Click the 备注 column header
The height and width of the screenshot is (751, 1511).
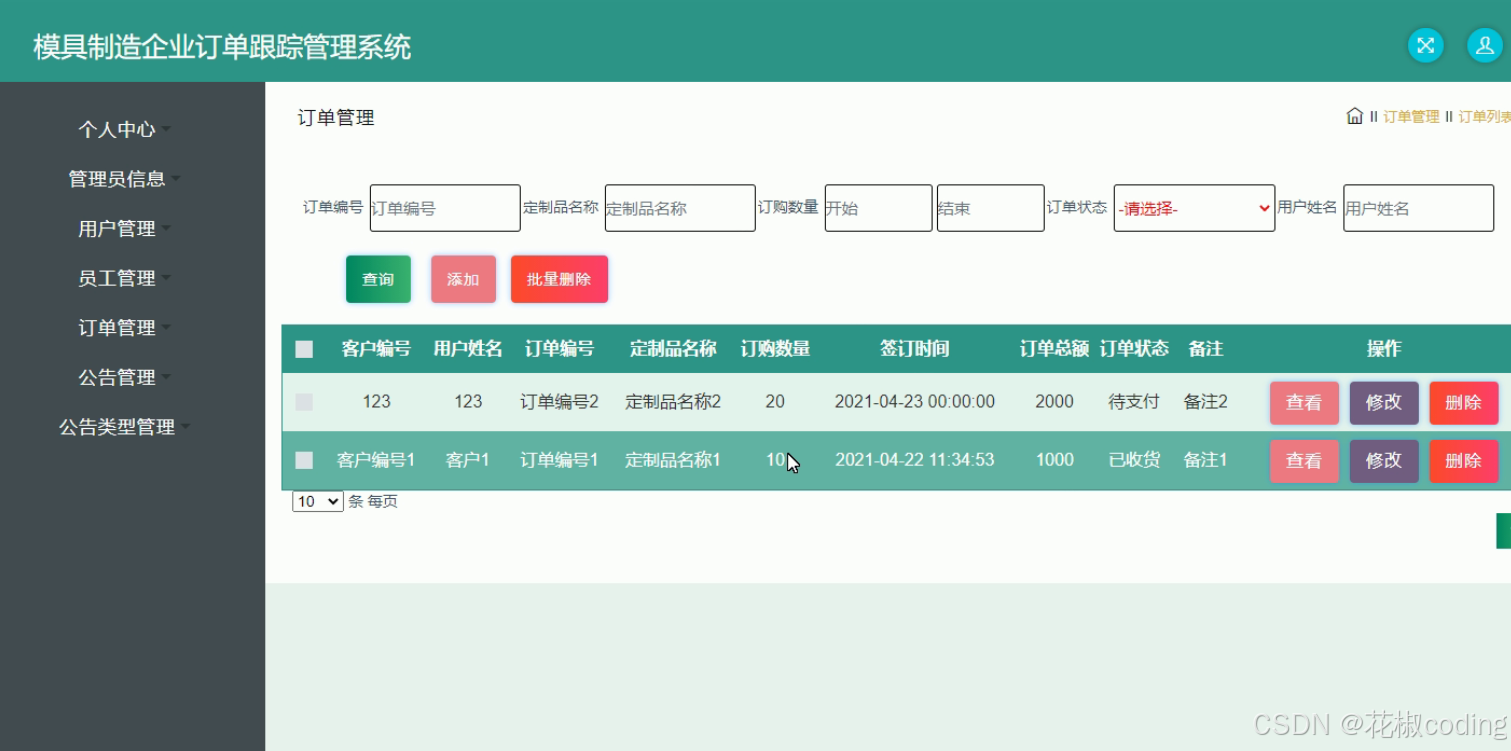(1205, 349)
